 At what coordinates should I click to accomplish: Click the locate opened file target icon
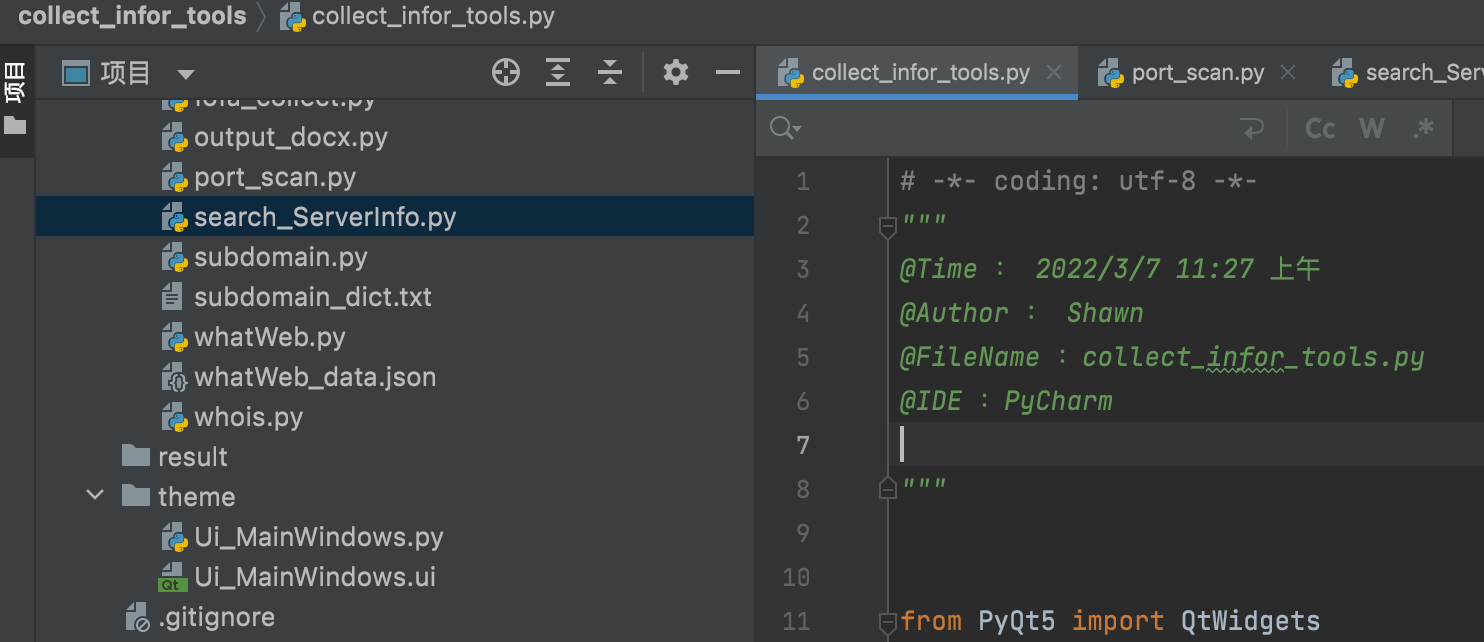[x=506, y=72]
